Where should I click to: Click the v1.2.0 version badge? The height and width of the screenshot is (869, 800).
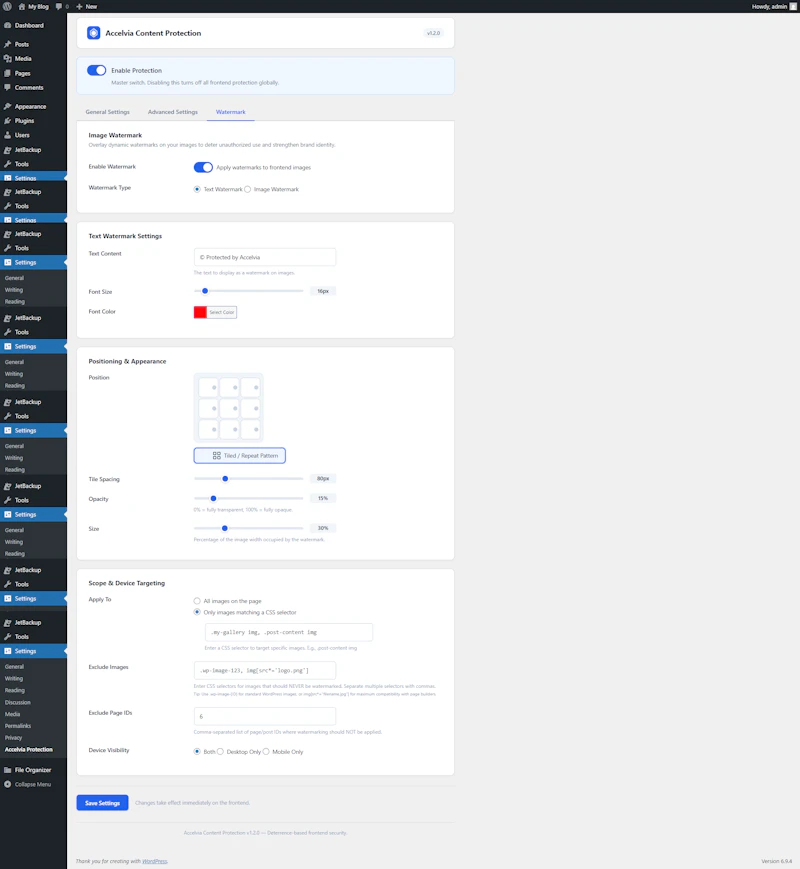(x=433, y=33)
